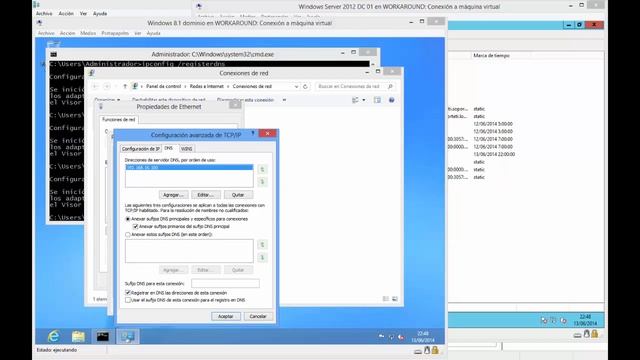Expand the toolbar overflow chevron

point(284,100)
